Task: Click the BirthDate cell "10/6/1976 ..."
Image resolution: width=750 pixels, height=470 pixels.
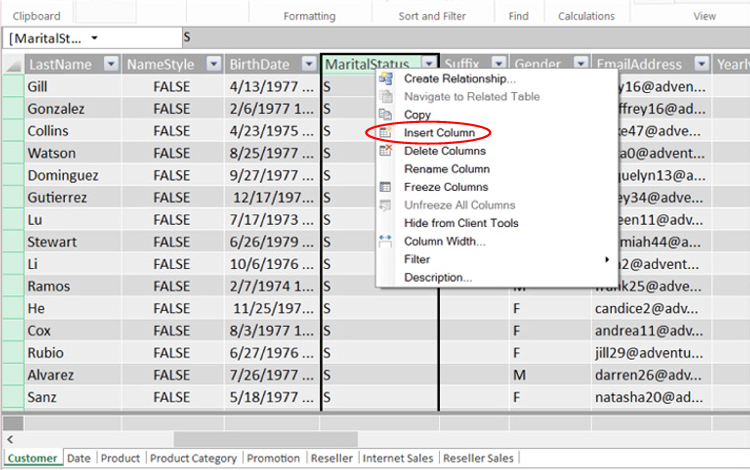Action: click(x=271, y=264)
